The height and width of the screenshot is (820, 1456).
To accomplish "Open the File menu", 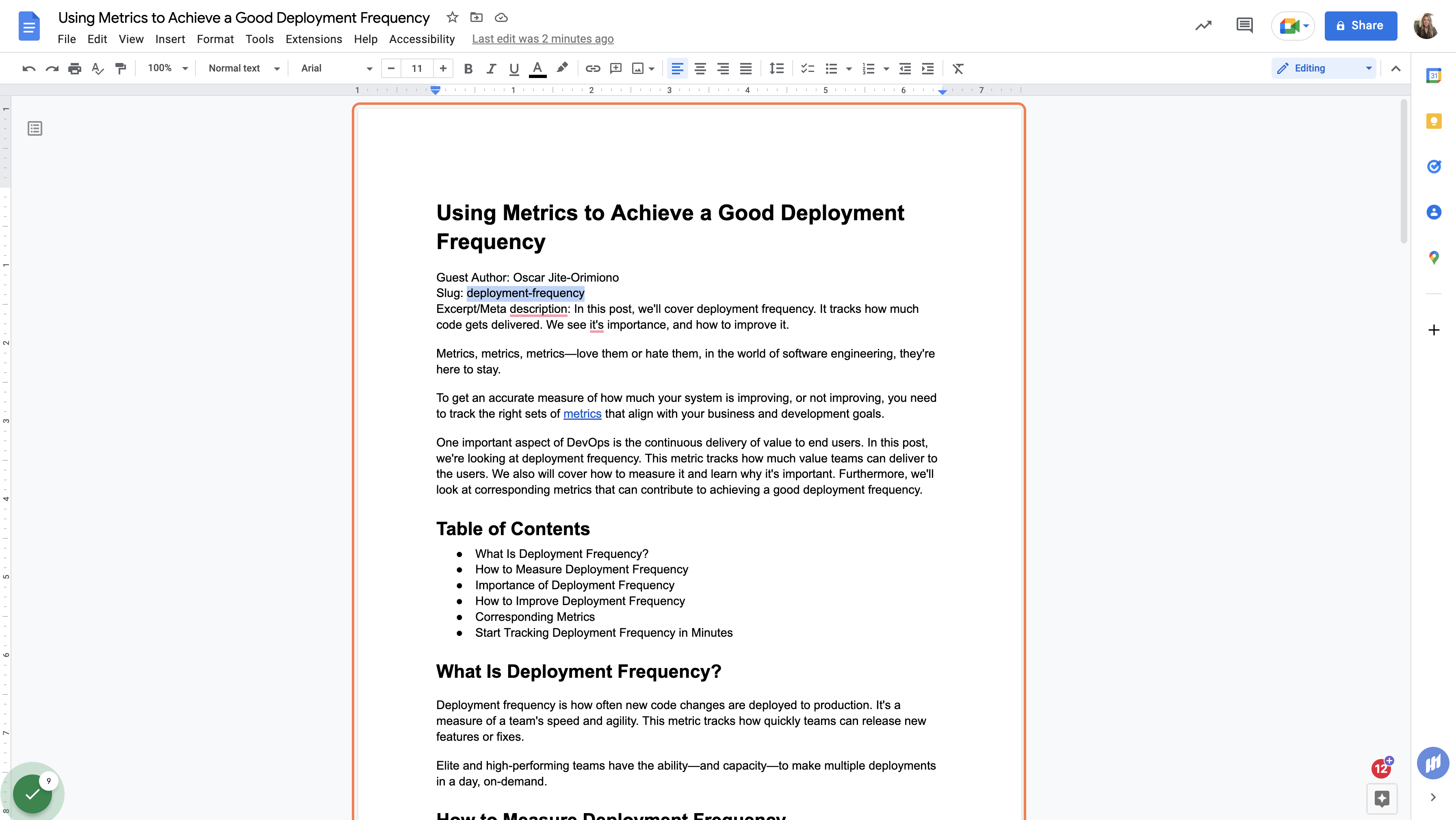I will [67, 39].
